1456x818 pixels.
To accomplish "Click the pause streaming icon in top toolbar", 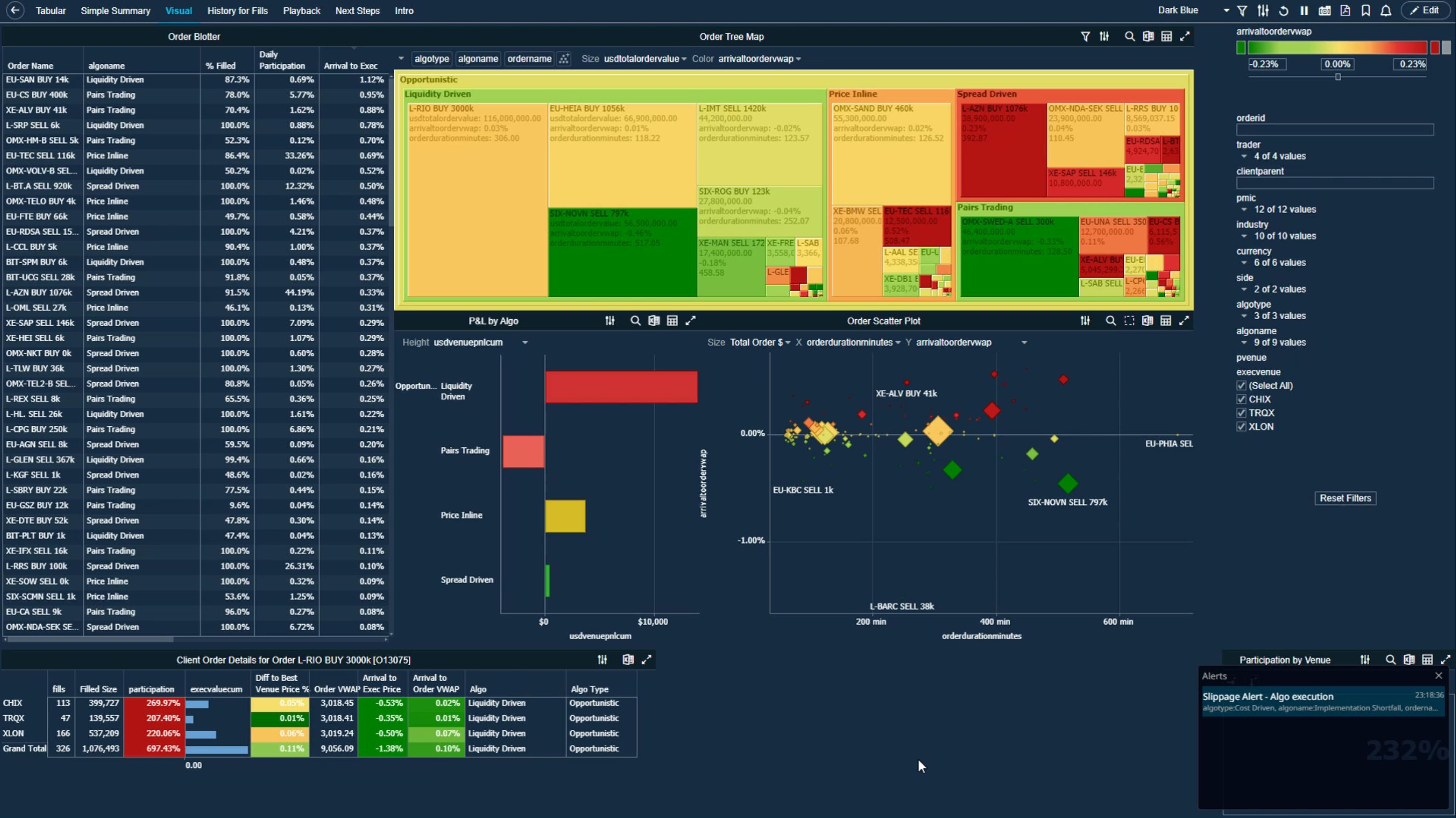I will [x=1304, y=11].
